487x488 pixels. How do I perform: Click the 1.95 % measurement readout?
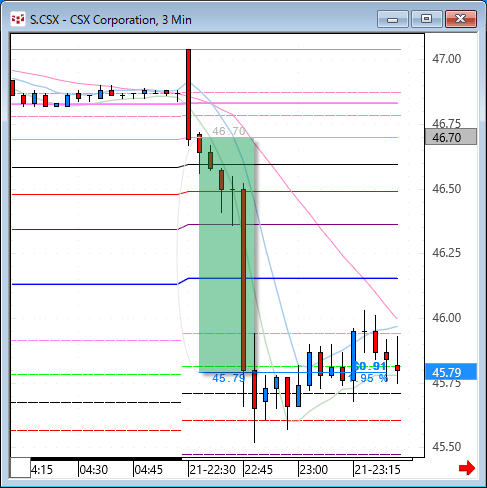368,378
